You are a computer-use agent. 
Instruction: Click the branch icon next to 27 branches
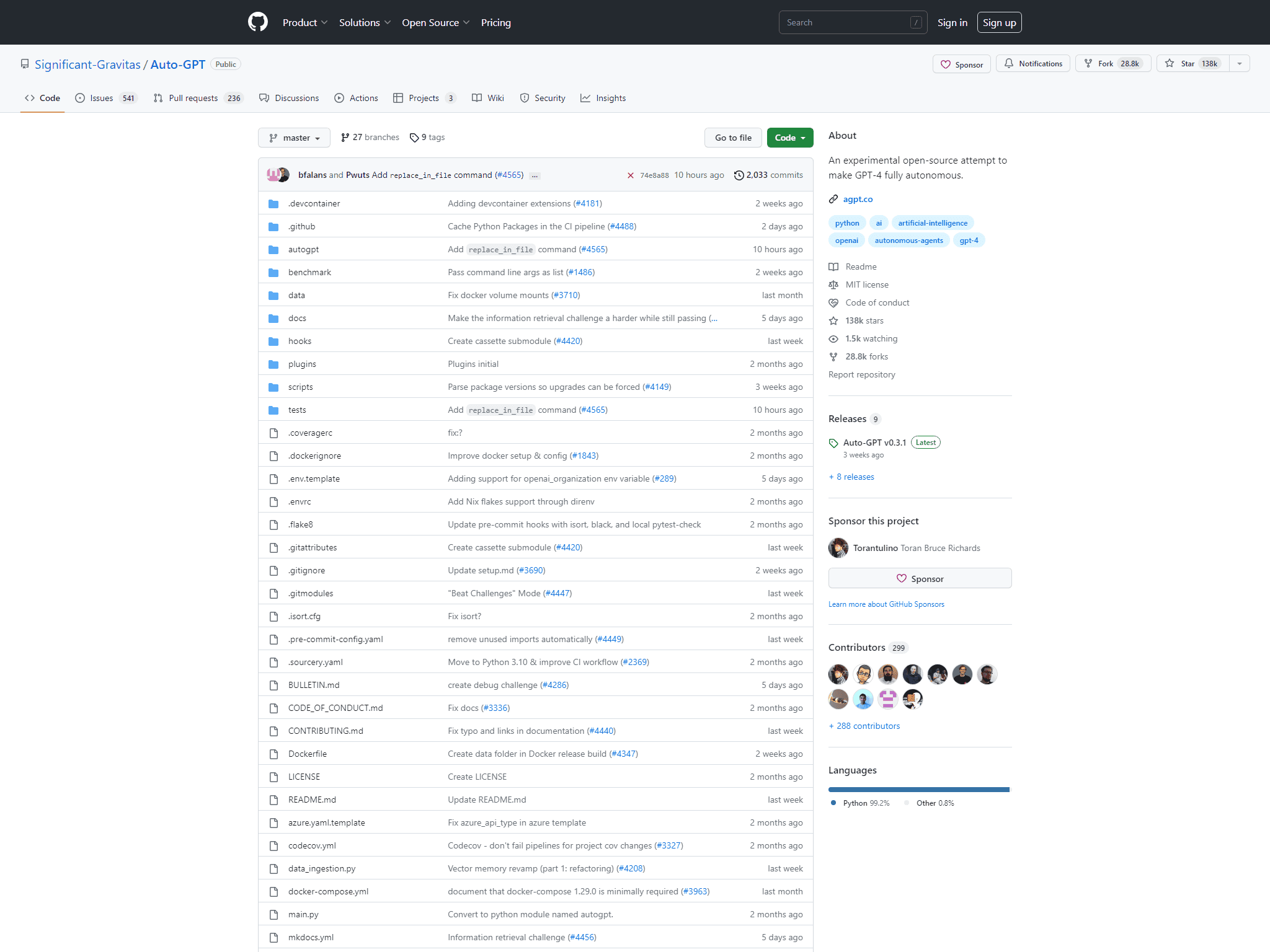click(x=345, y=138)
